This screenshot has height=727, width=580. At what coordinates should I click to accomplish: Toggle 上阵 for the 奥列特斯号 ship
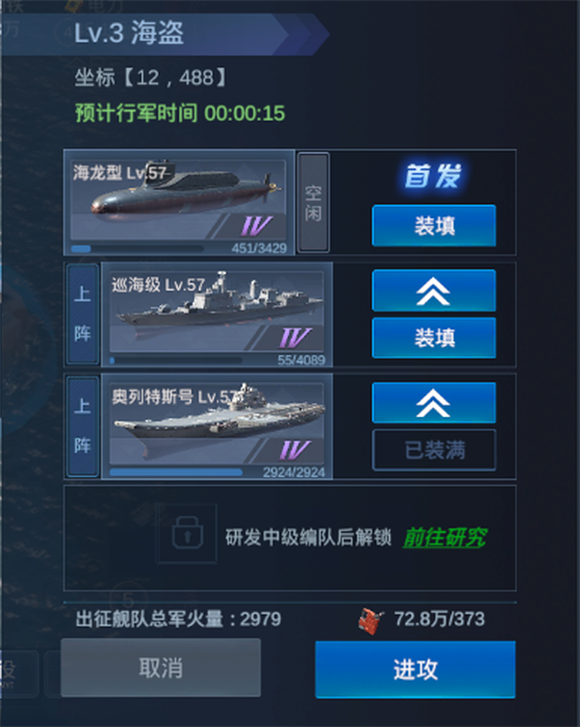(x=83, y=426)
